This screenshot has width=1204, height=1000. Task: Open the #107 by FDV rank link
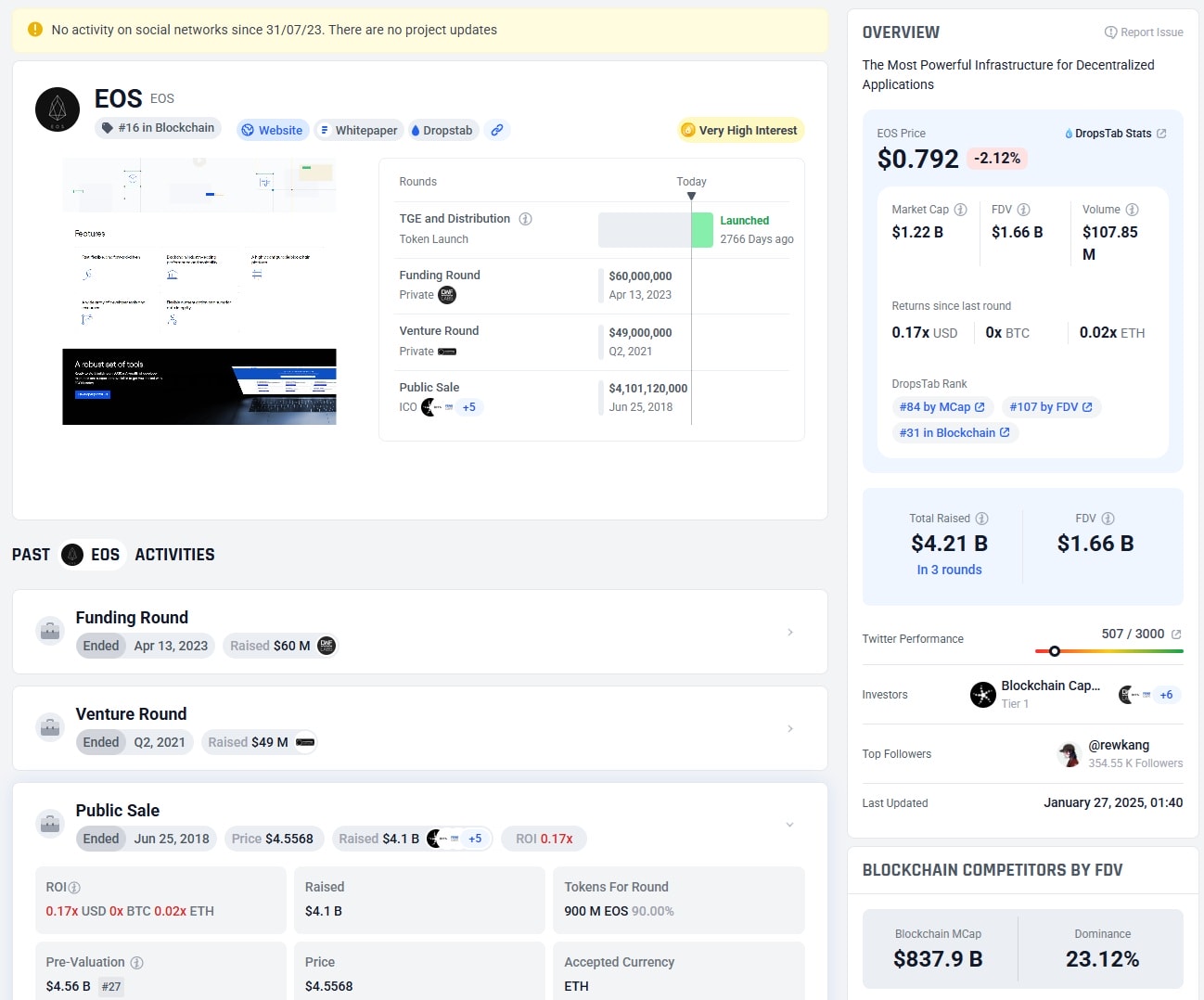1051,407
